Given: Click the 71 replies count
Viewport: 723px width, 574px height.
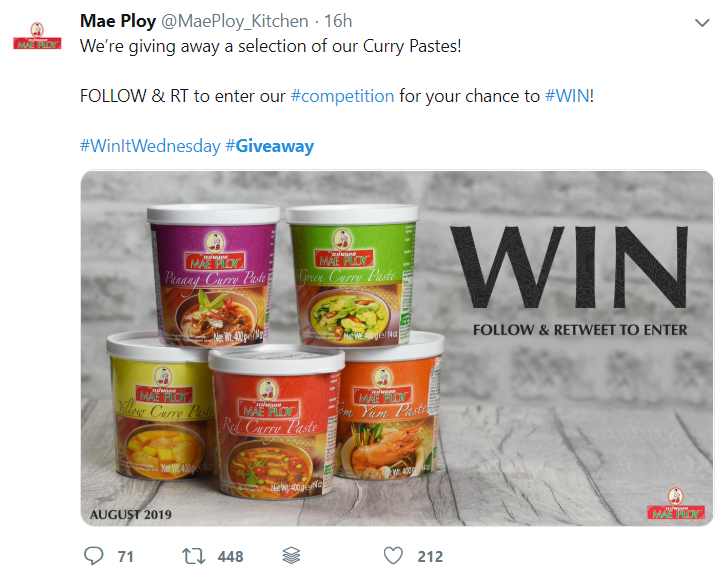Looking at the screenshot, I should tap(125, 556).
